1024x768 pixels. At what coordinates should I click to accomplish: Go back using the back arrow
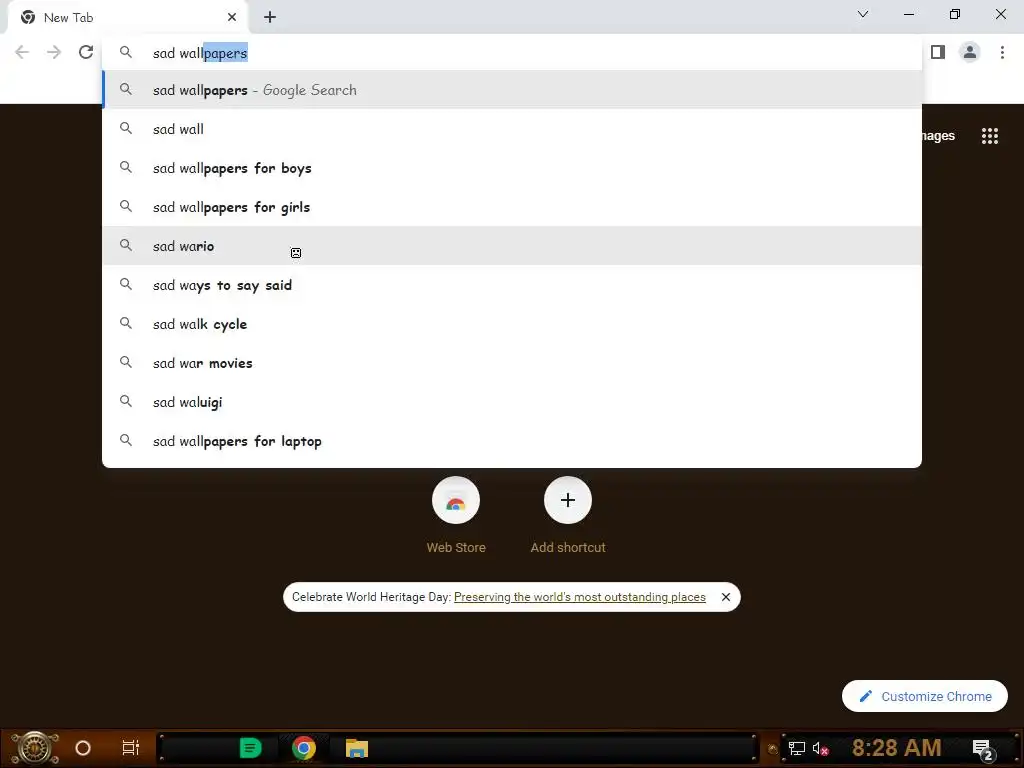(x=22, y=52)
